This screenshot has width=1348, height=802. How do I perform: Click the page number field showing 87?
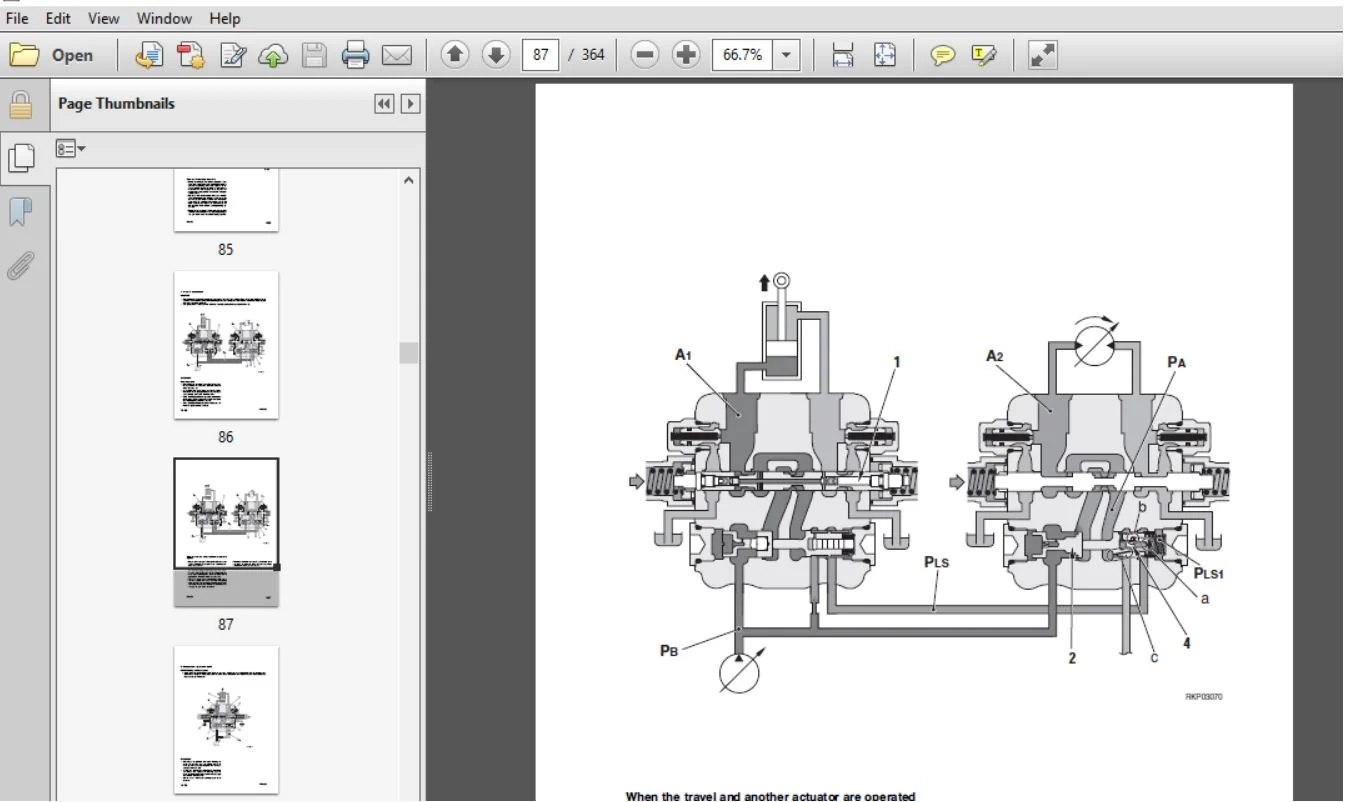(540, 55)
